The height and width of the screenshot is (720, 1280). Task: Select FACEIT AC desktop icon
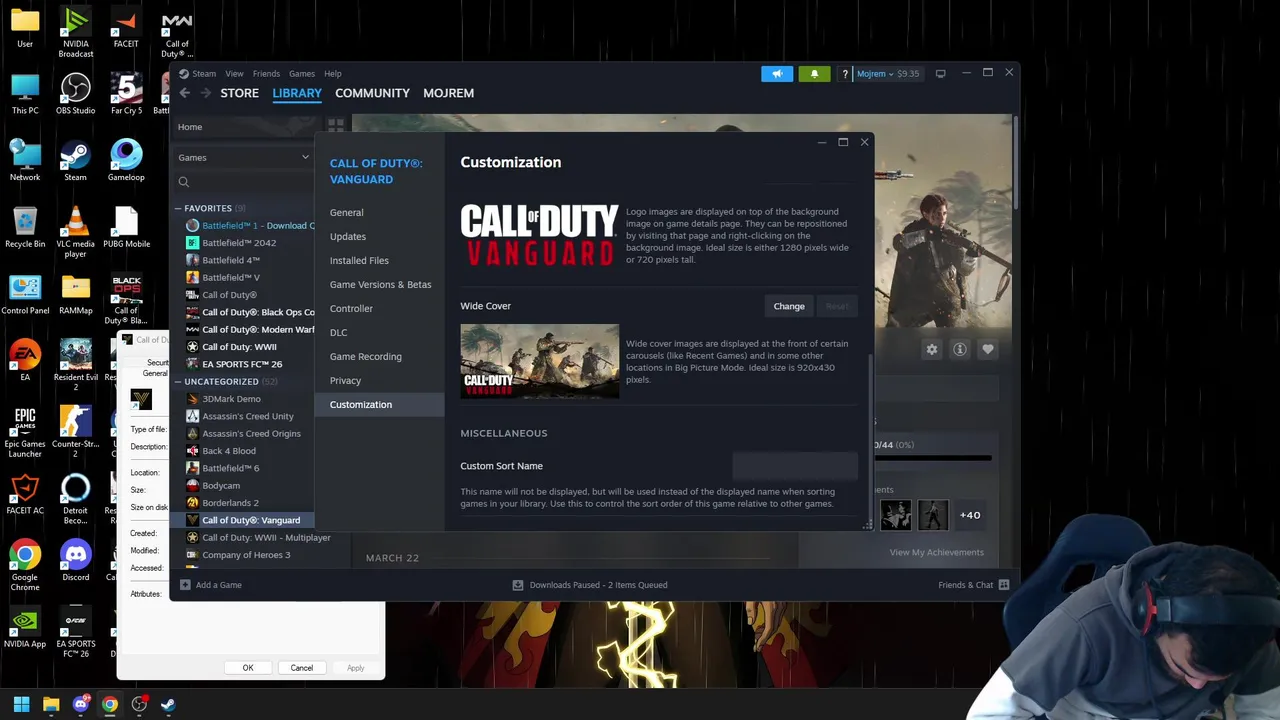25,495
